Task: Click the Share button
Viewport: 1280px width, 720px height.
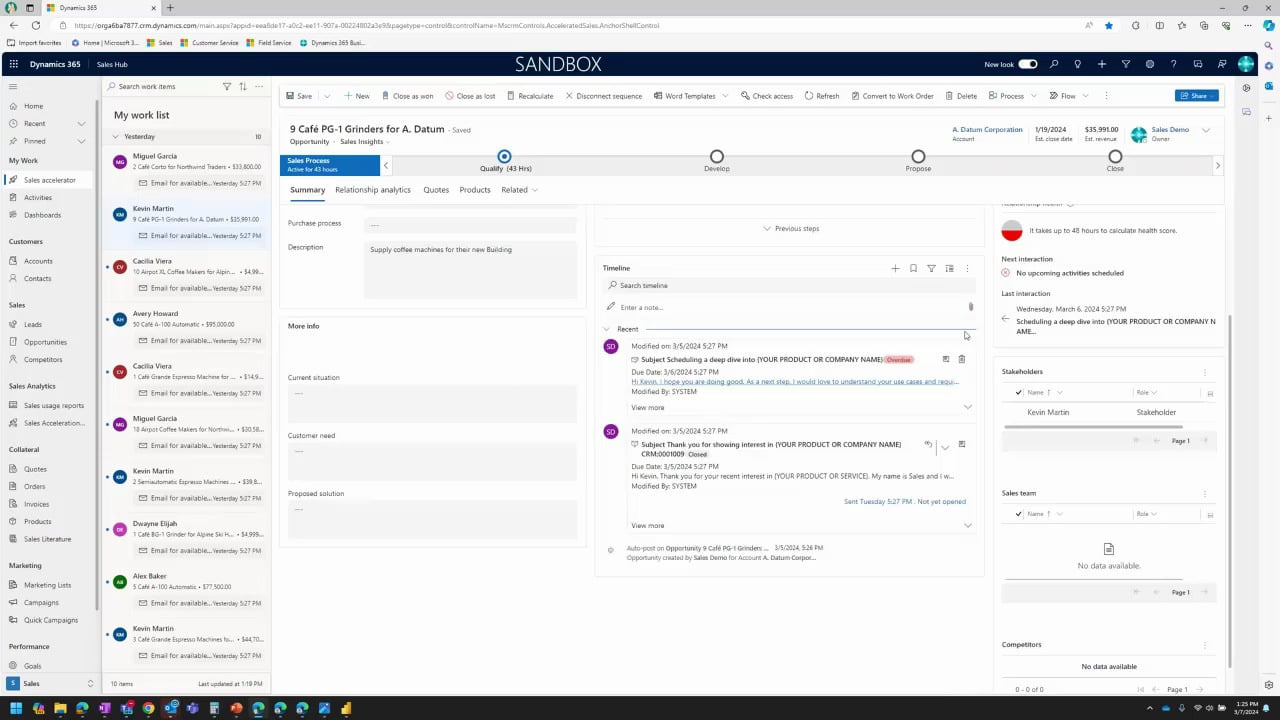Action: 1196,96
